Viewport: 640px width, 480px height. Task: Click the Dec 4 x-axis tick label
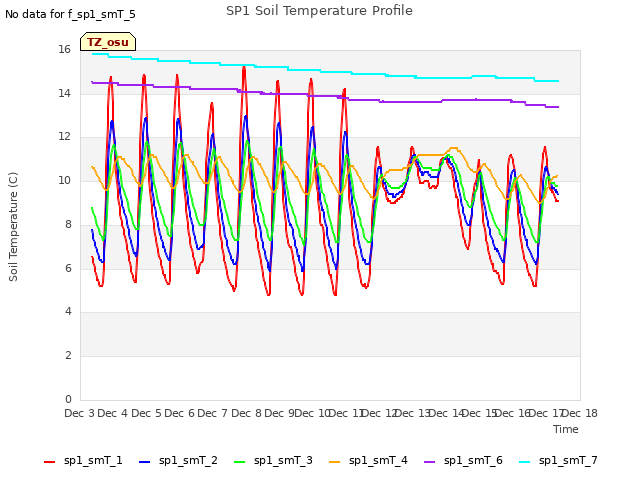point(113,413)
